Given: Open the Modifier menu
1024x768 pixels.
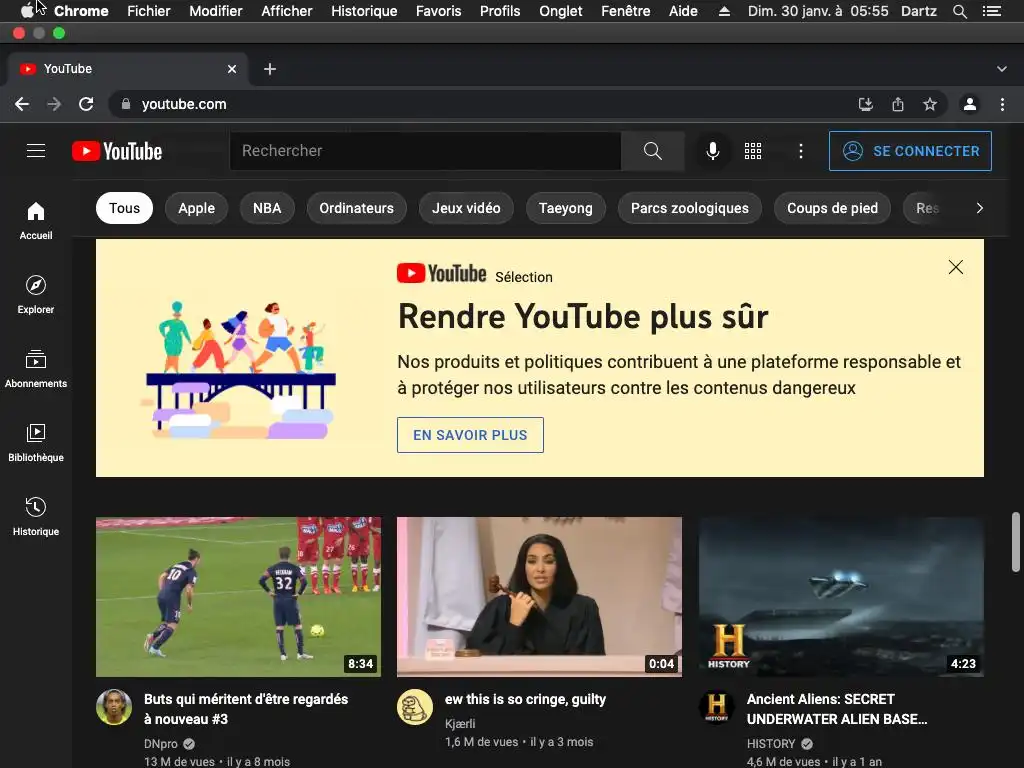Looking at the screenshot, I should pyautogui.click(x=216, y=11).
